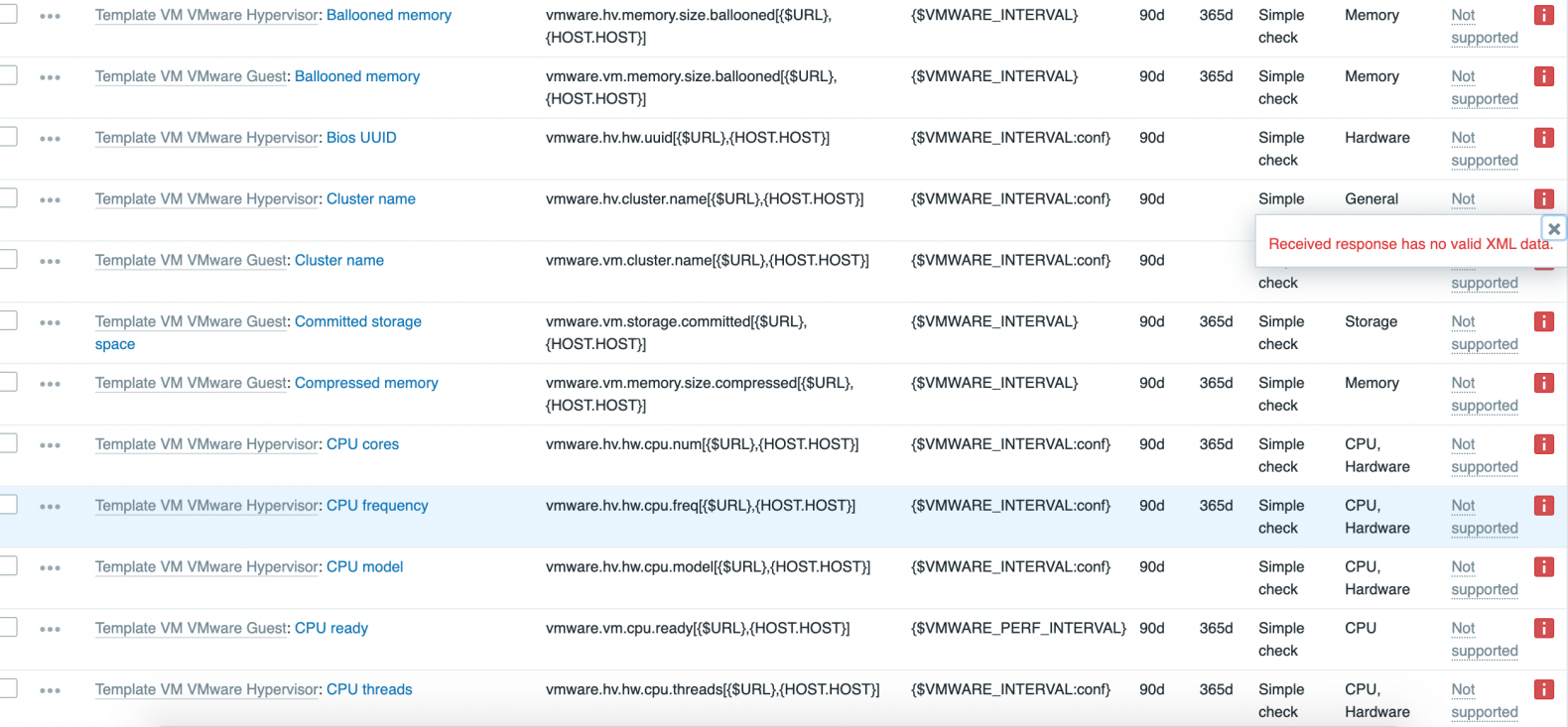Open the three-dot menu for Hypervisor Cluster name
Screen dimensions: 1568x727
click(51, 200)
